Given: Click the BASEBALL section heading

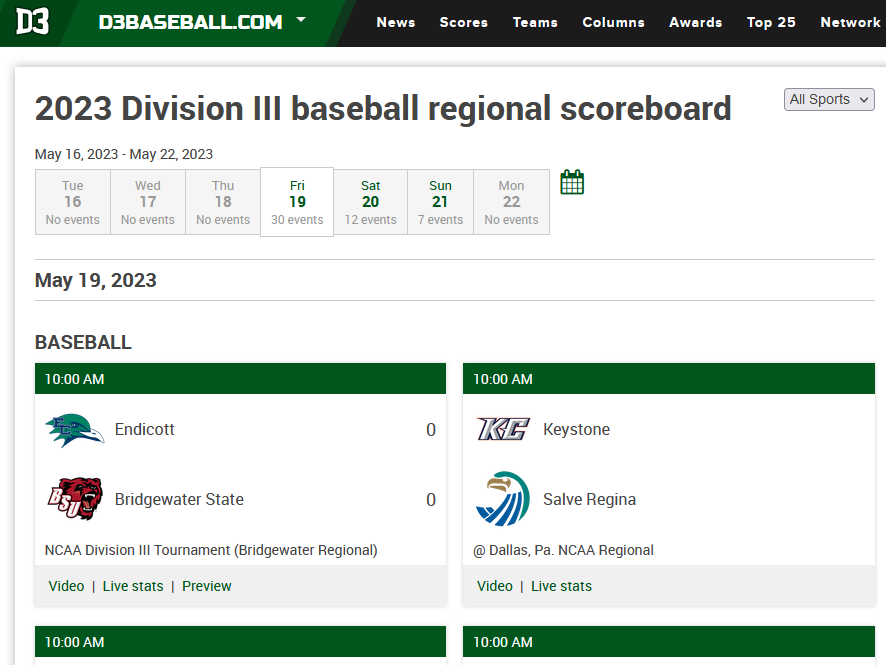Looking at the screenshot, I should (x=83, y=342).
